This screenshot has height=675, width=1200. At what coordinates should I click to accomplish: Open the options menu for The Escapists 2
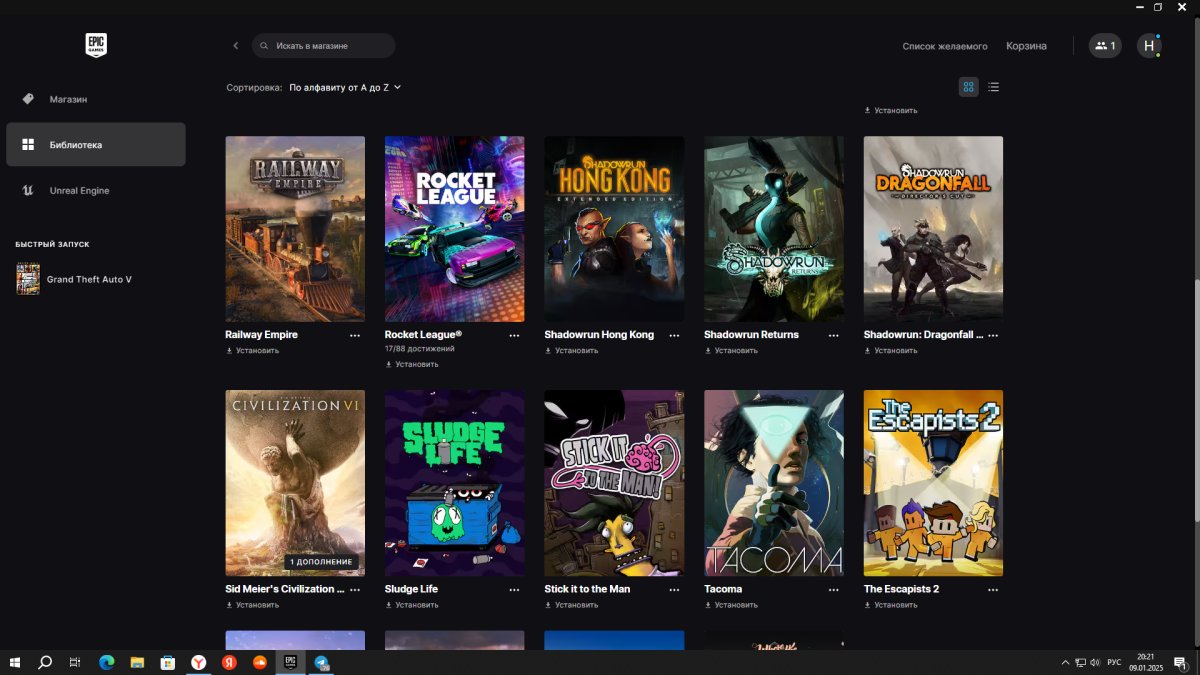[x=993, y=590]
